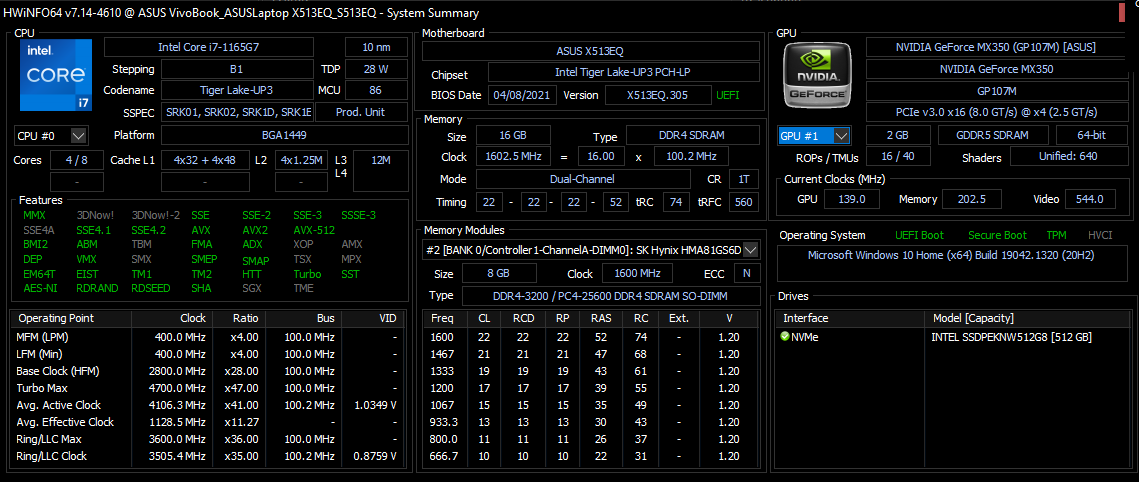Viewport: 1139px width, 482px height.
Task: Click the 28 W TDP value
Action: pyautogui.click(x=376, y=70)
